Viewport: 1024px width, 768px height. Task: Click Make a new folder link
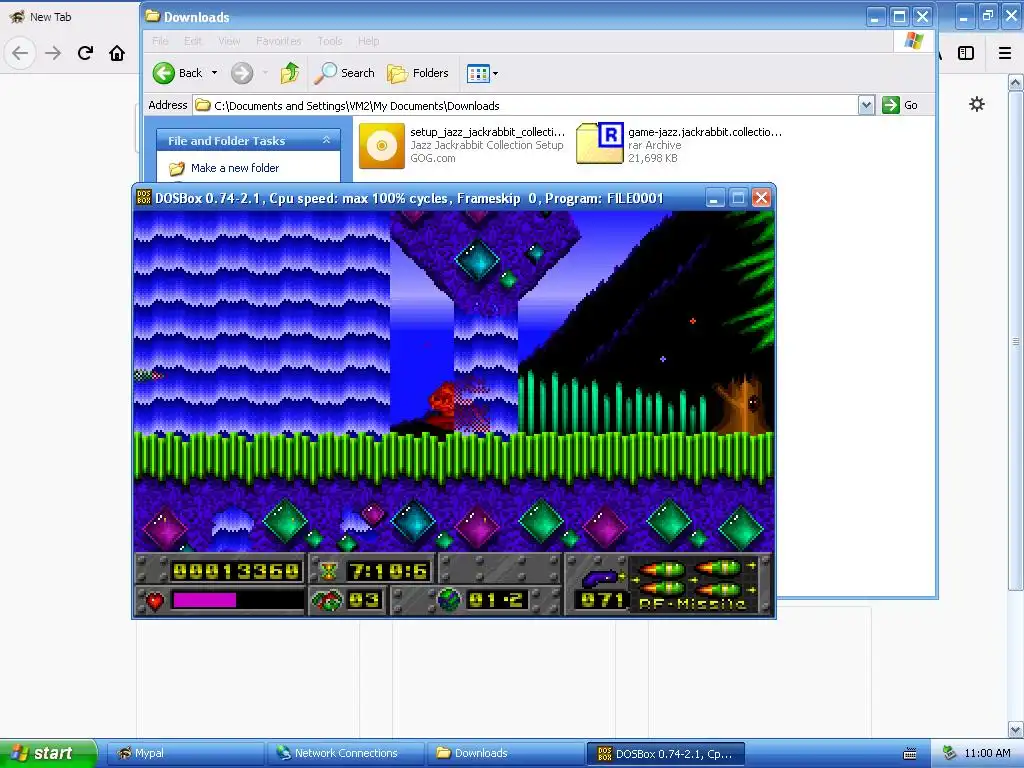[235, 168]
